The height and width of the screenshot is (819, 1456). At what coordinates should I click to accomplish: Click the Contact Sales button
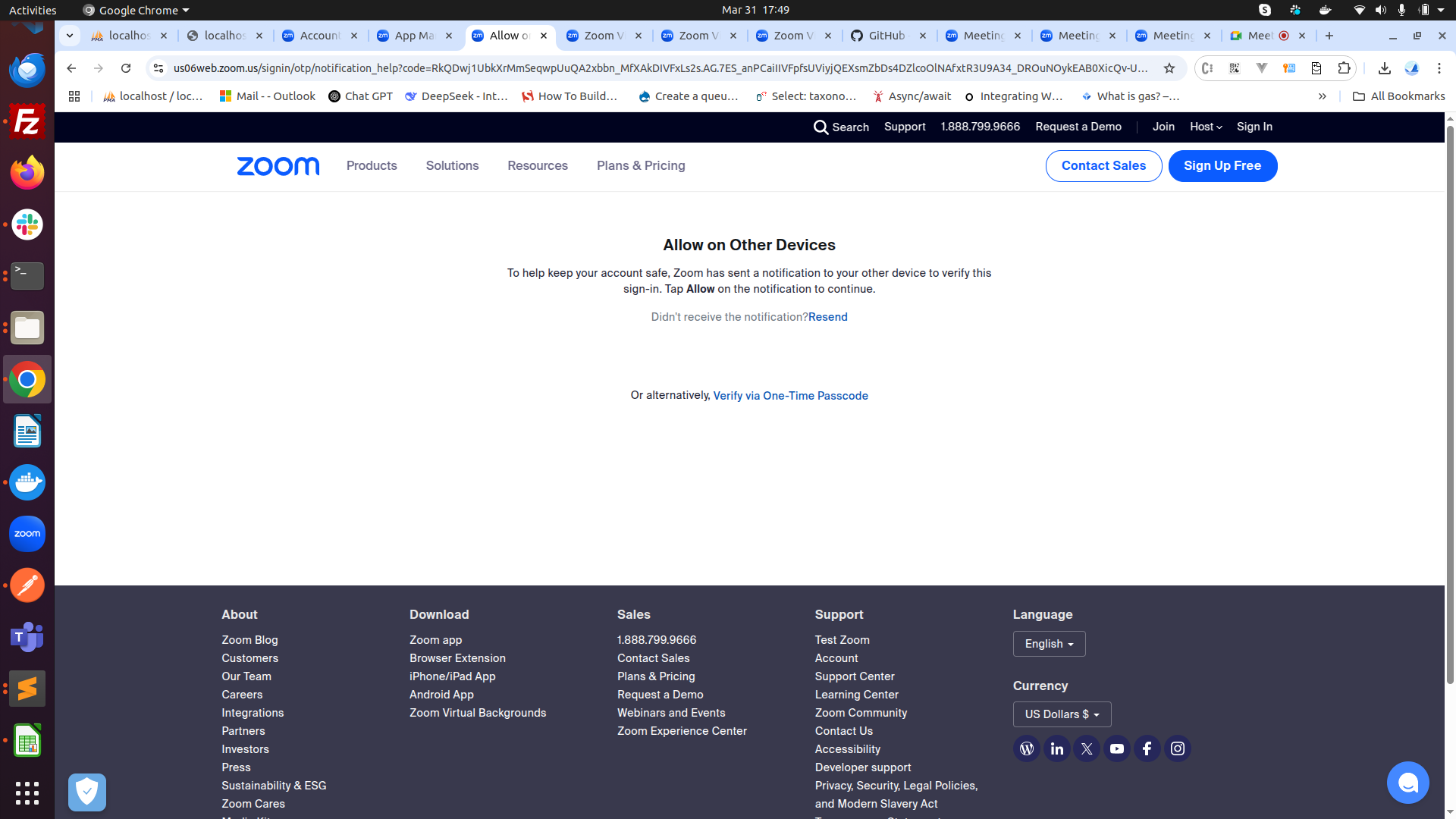1103,166
